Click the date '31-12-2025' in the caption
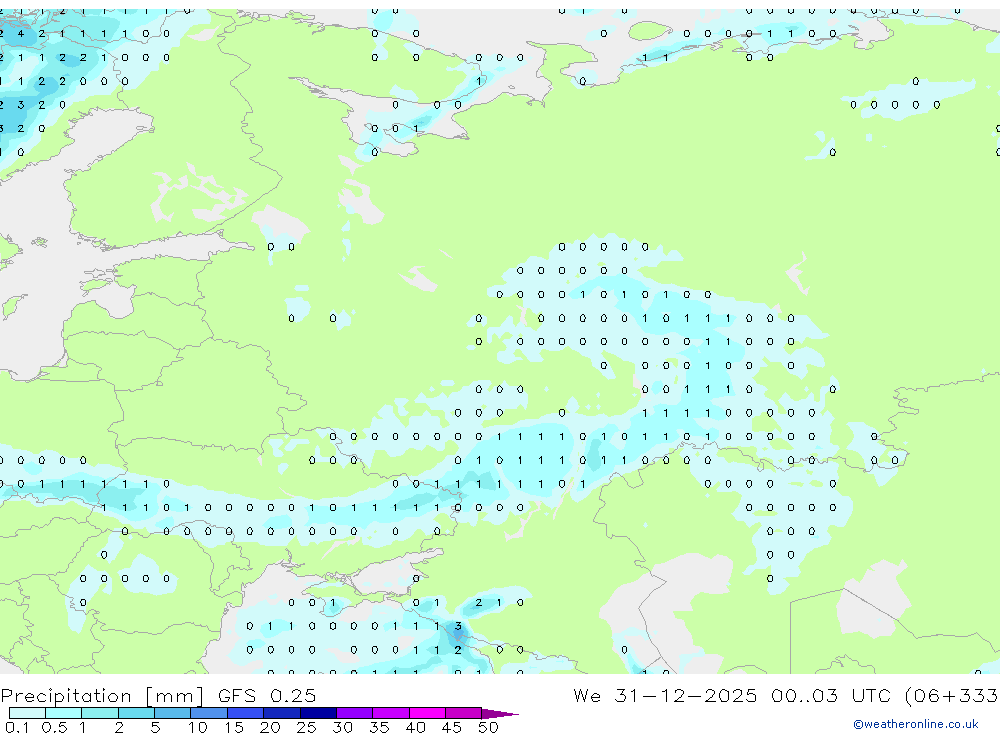This screenshot has height=733, width=1000. (686, 695)
